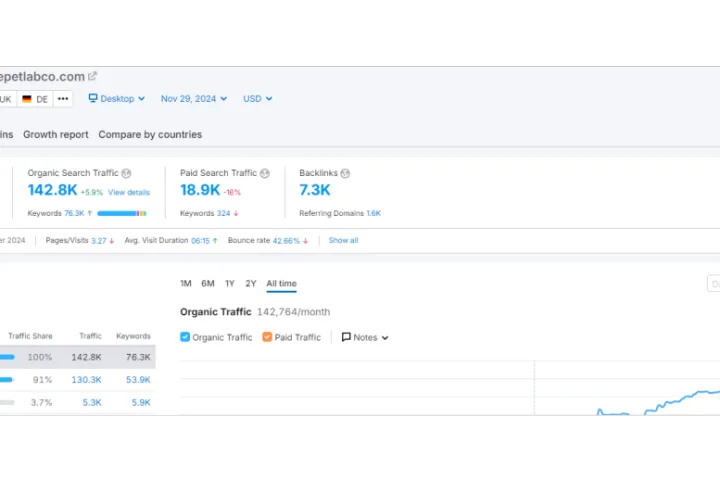
Task: Select the All time range
Action: (281, 283)
